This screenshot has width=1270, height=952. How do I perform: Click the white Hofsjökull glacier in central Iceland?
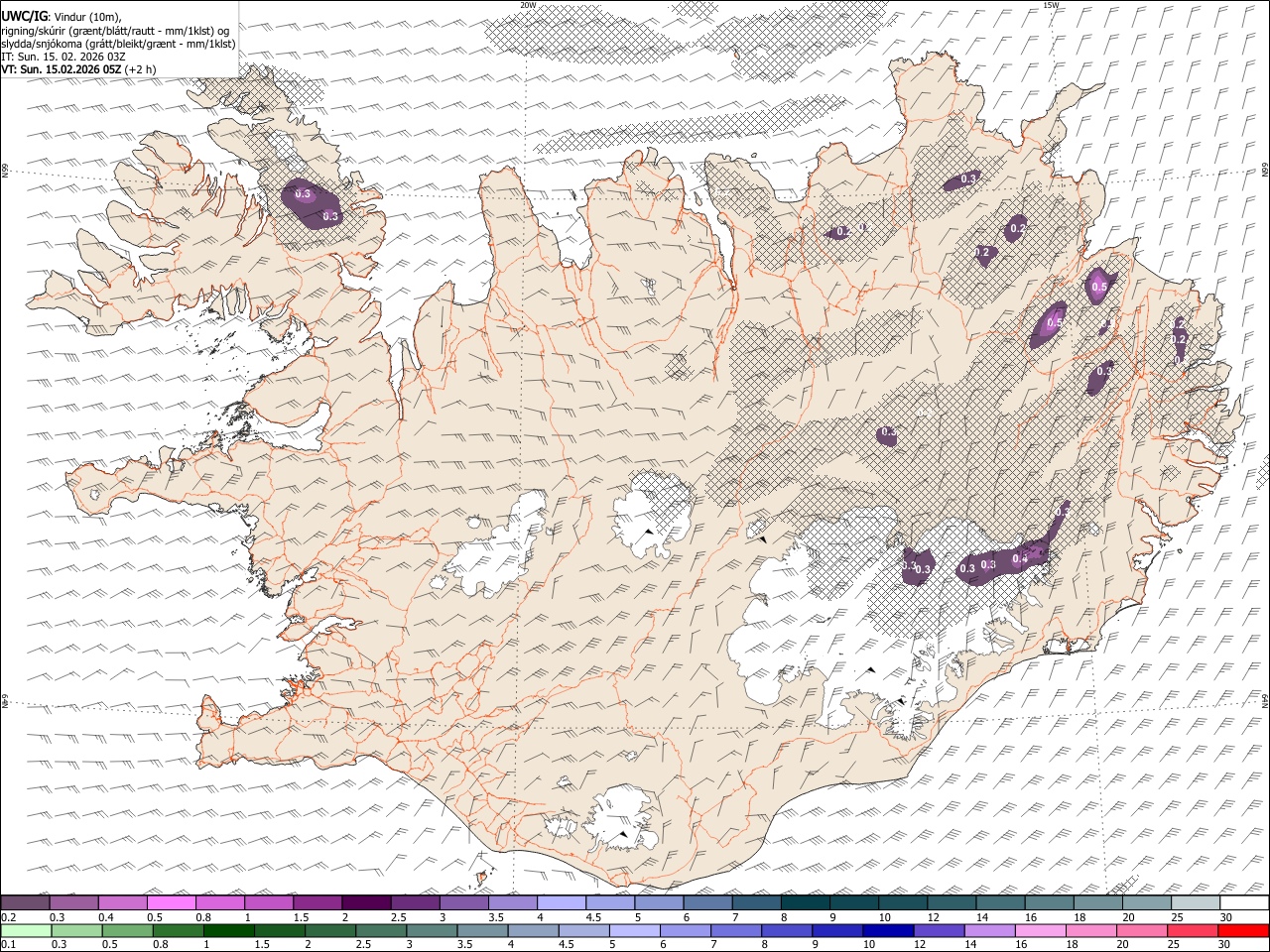coord(652,516)
